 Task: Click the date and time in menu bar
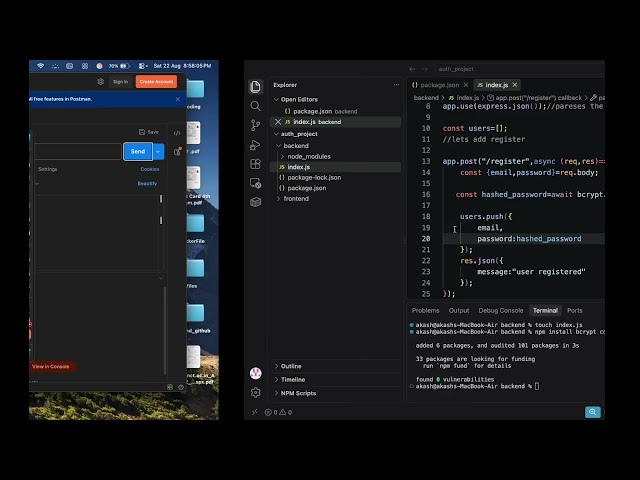click(x=182, y=66)
